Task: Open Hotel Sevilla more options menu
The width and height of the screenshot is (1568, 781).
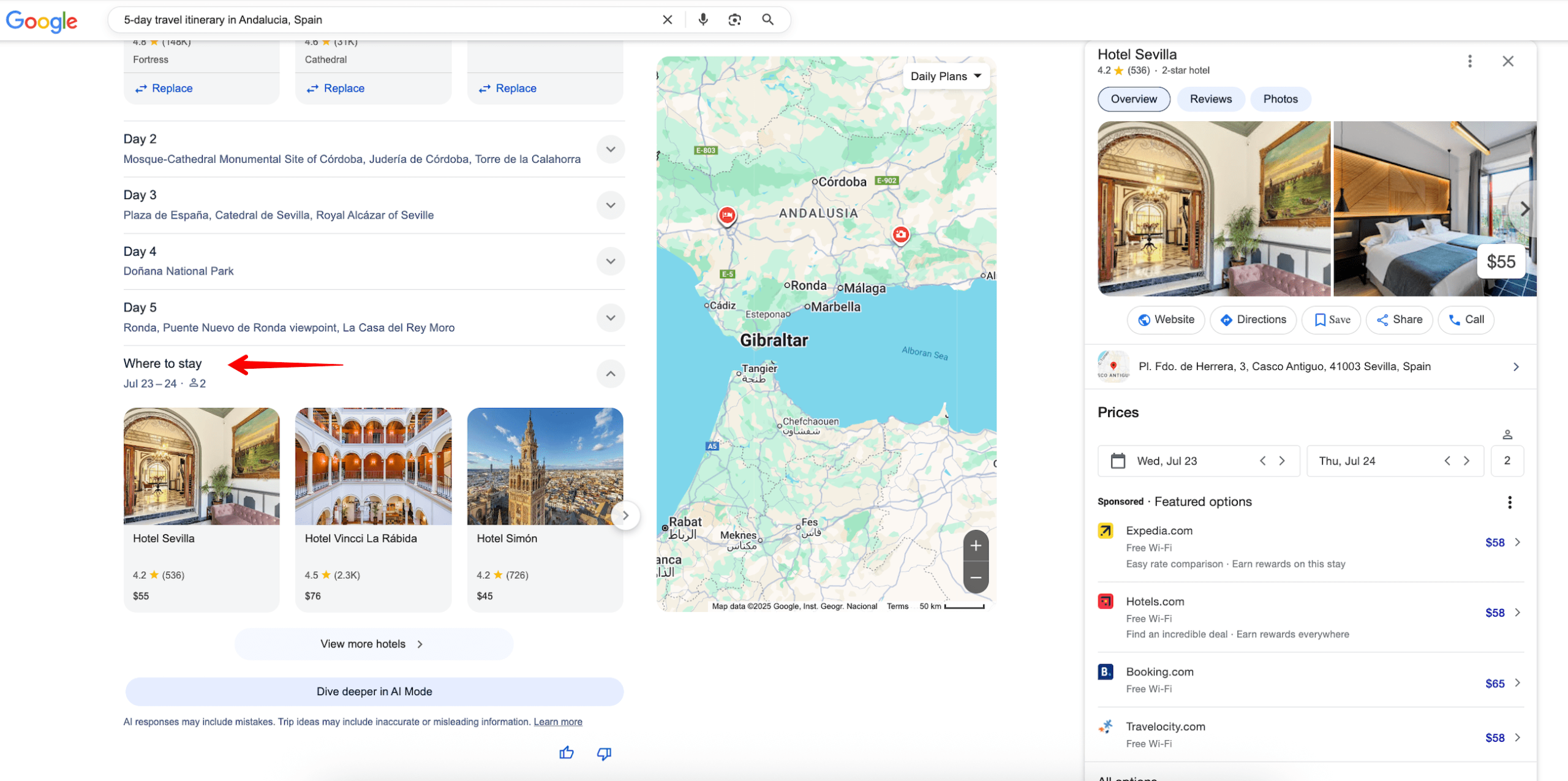Action: pos(1469,61)
